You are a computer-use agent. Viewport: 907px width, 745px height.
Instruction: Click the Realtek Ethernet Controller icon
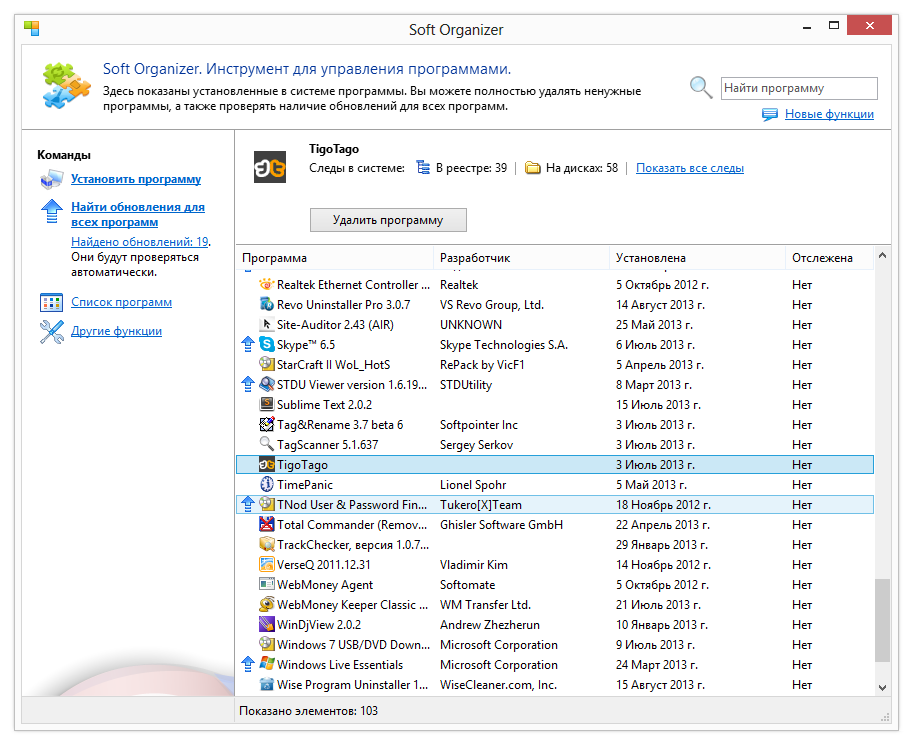pos(267,284)
